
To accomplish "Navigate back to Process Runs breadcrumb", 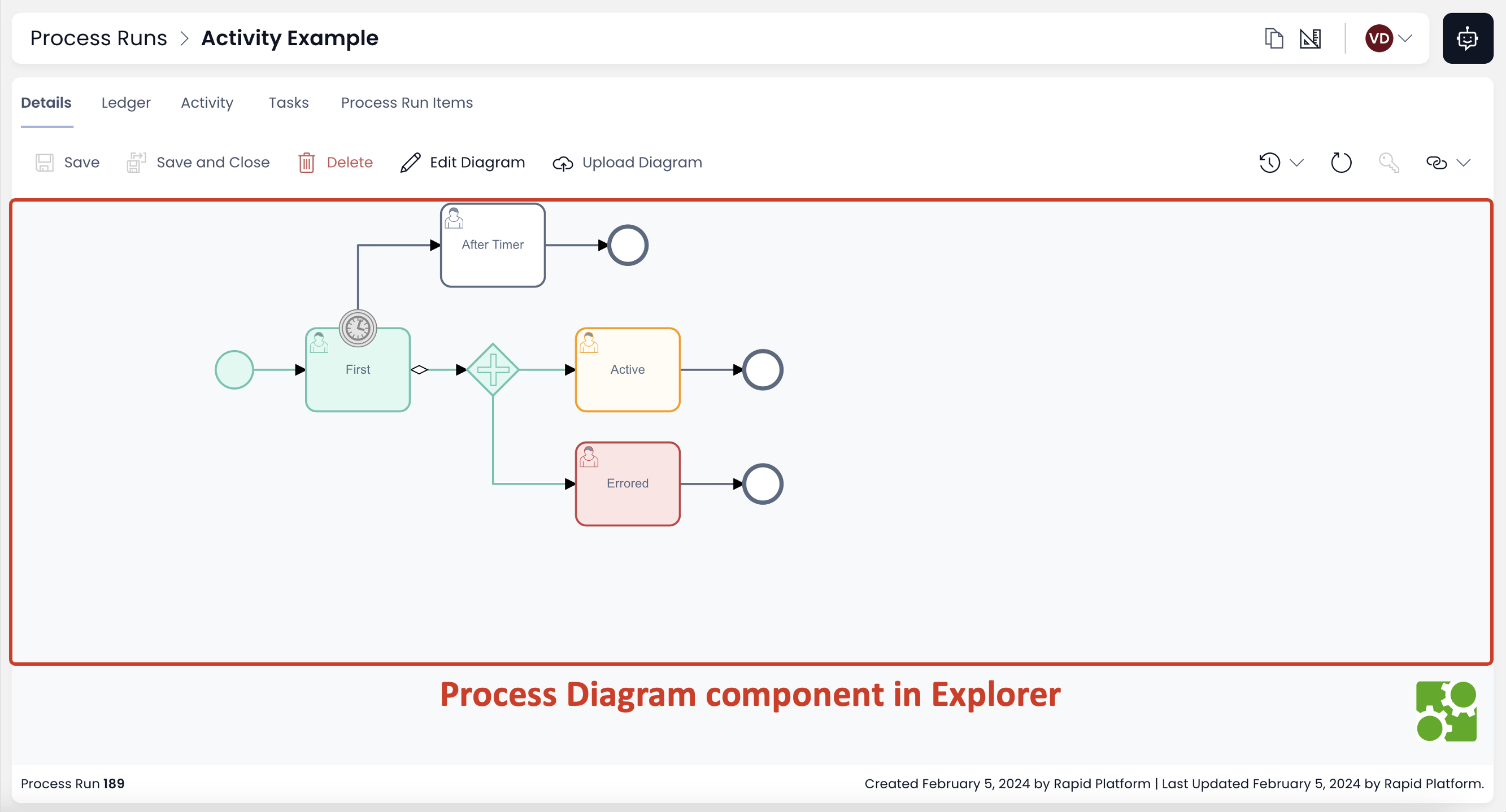I will coord(98,37).
